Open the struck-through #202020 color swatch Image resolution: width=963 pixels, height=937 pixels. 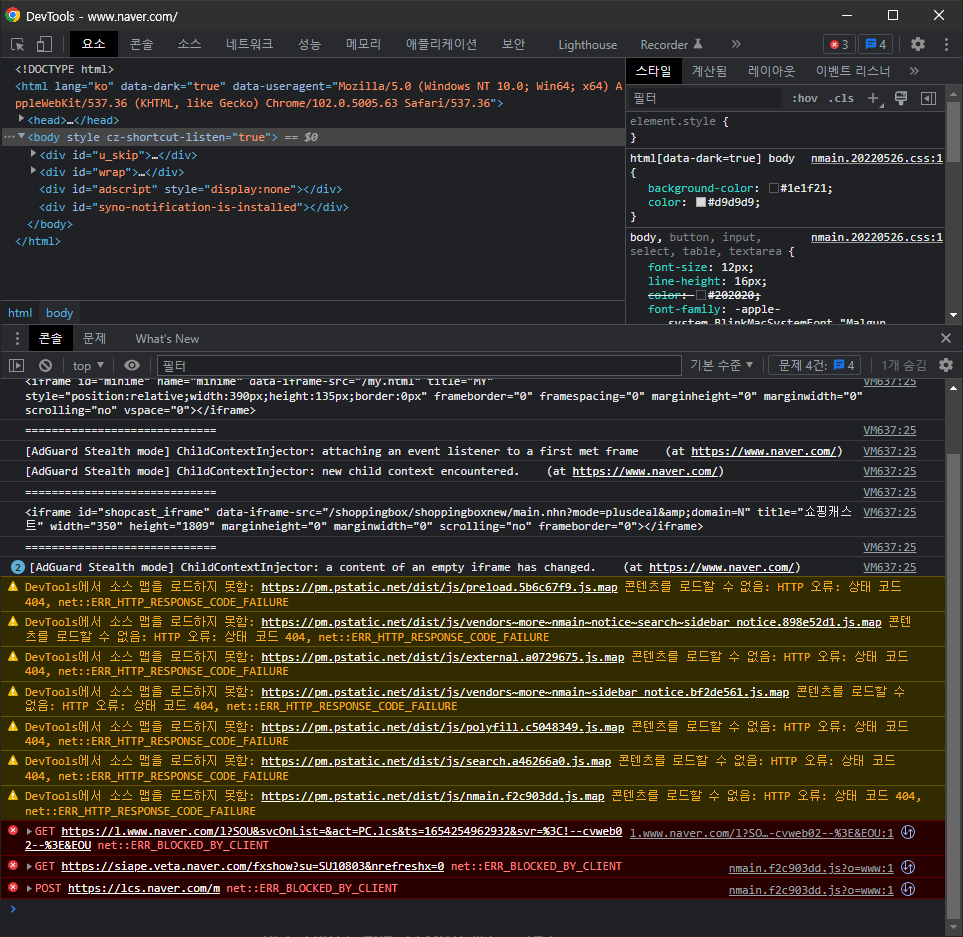pyautogui.click(x=701, y=295)
